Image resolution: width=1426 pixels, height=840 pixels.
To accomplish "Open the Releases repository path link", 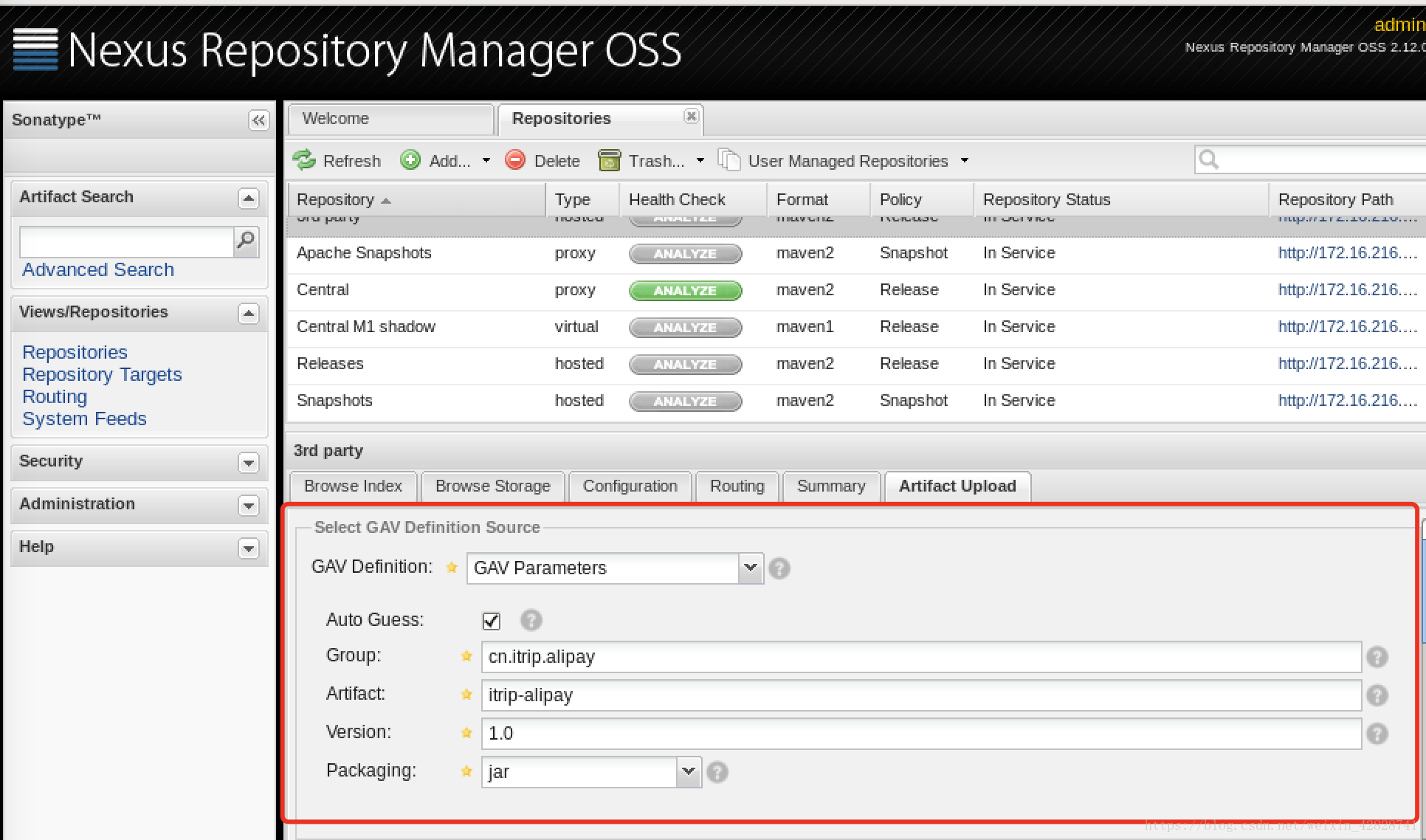I will 1348,363.
